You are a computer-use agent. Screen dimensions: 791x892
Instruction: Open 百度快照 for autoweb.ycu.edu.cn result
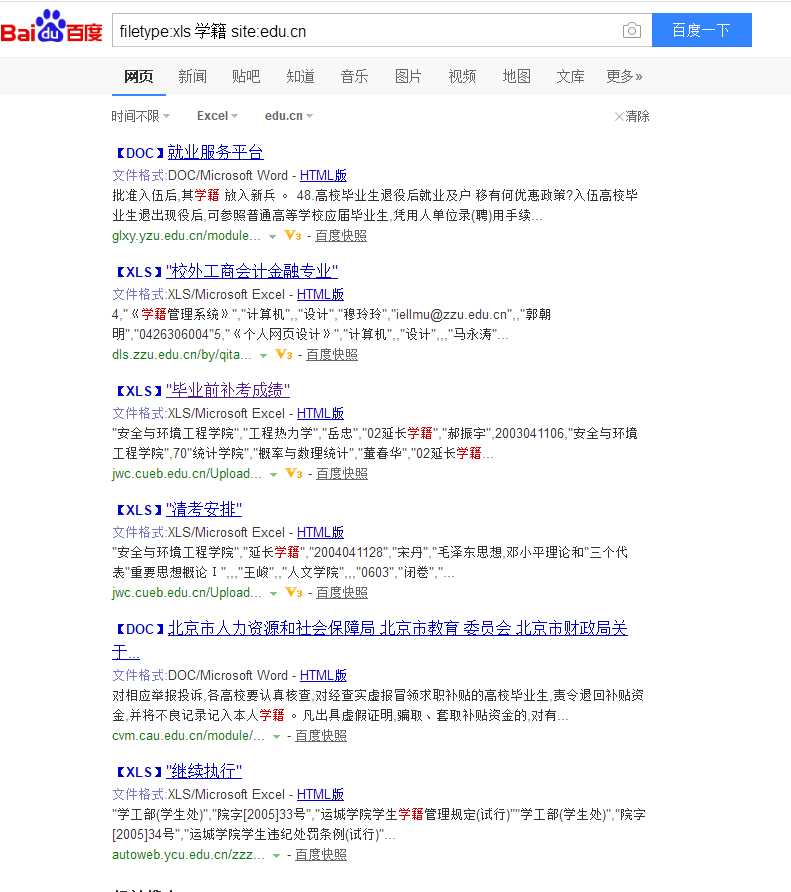(321, 854)
